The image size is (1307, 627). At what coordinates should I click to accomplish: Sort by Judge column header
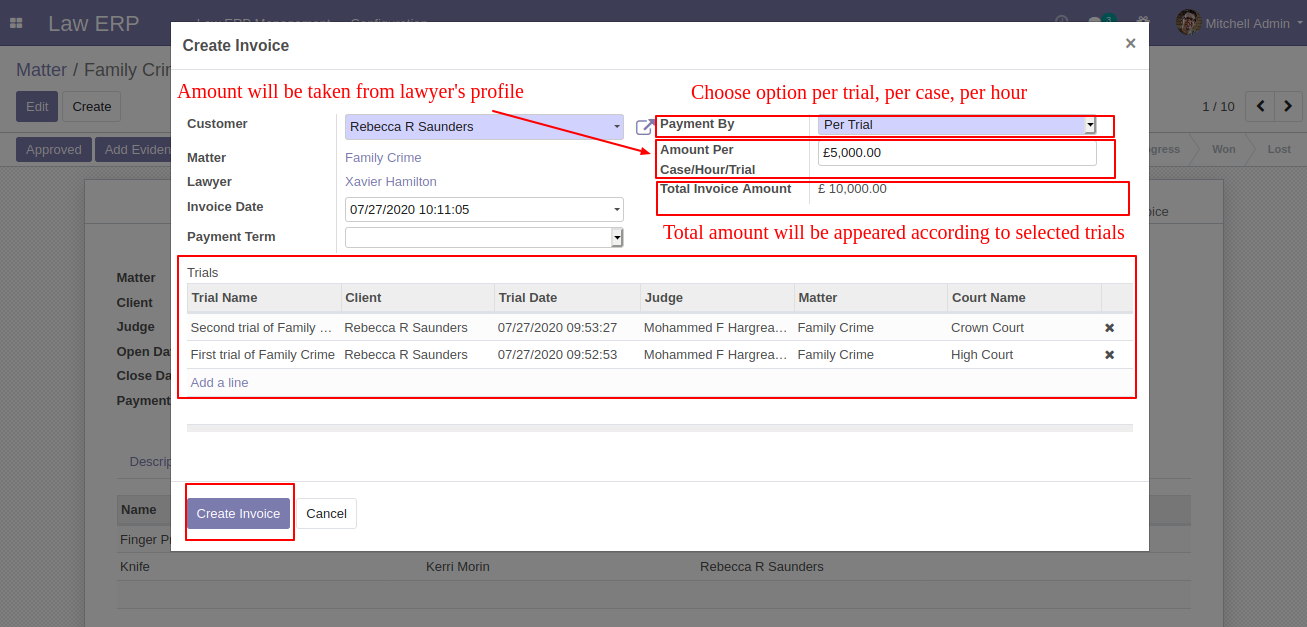click(717, 298)
